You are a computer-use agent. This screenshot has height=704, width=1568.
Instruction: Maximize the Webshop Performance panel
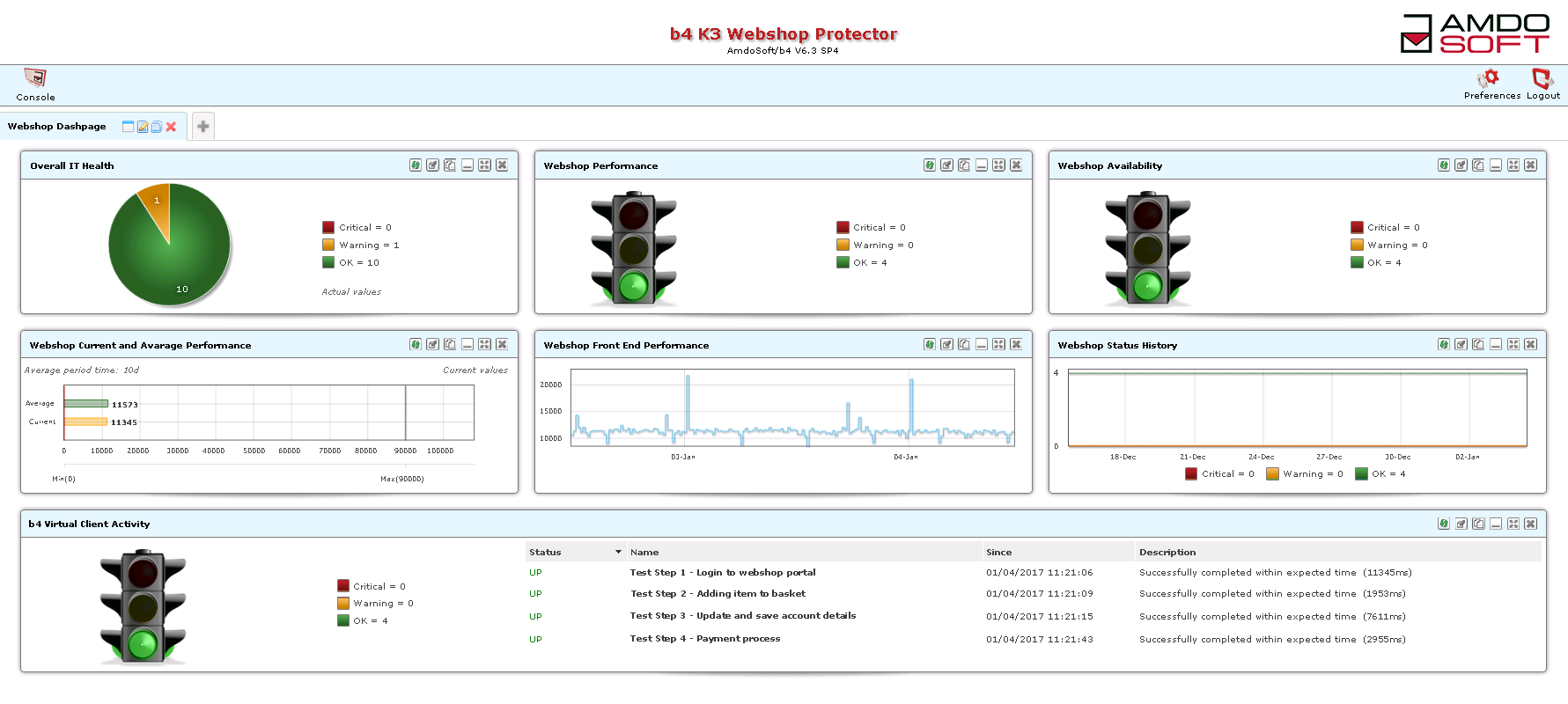998,165
